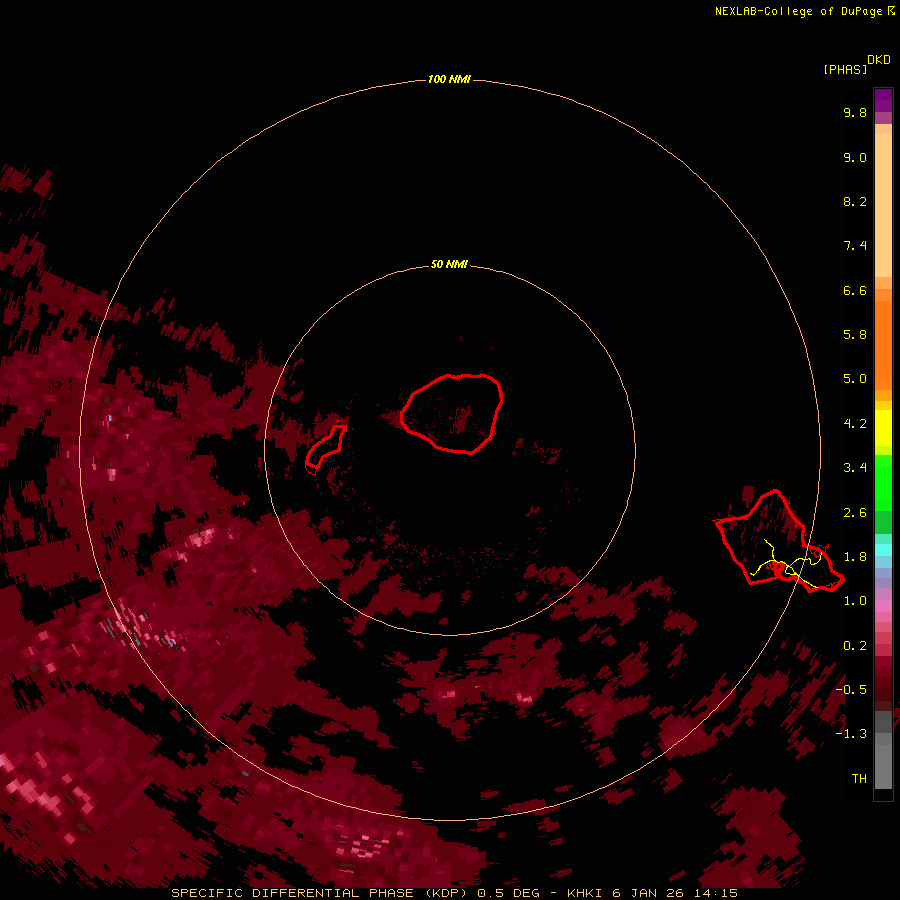Click the 7.4 scale value
Viewport: 900px width, 900px height.
855,246
